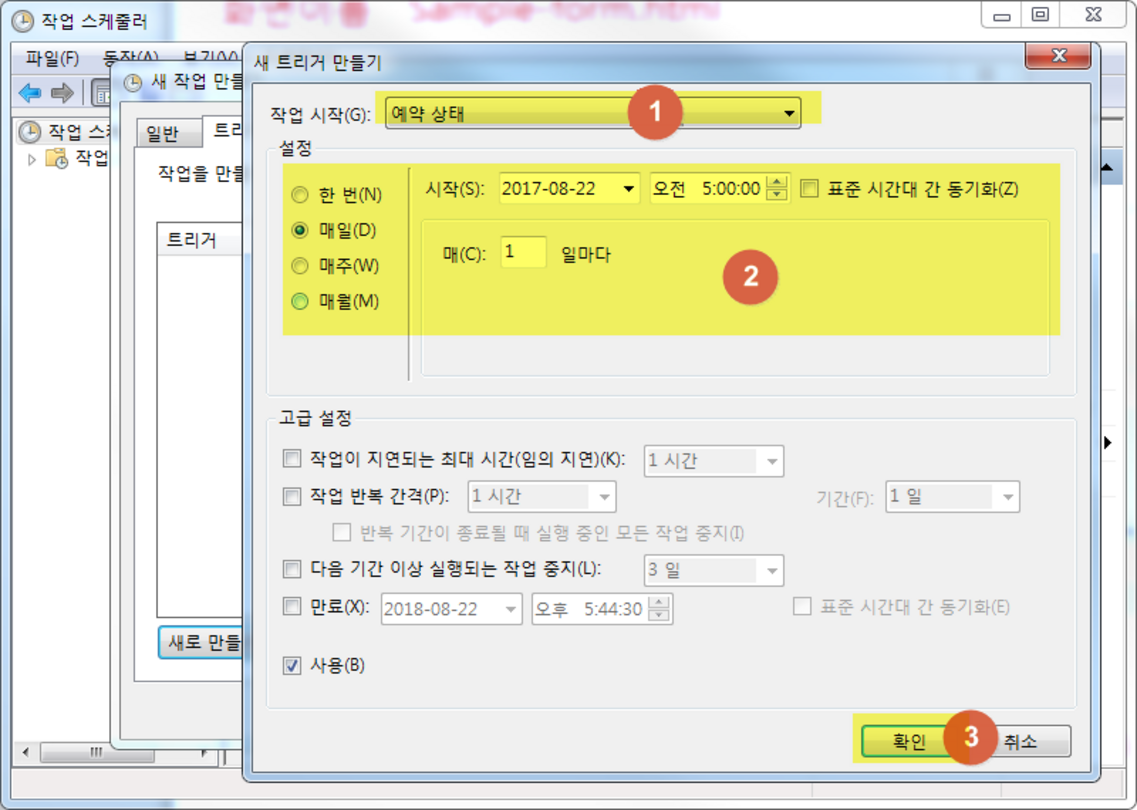Viewport: 1137px width, 810px height.
Task: Uncheck the 사용(B) checkbox
Action: pos(292,665)
